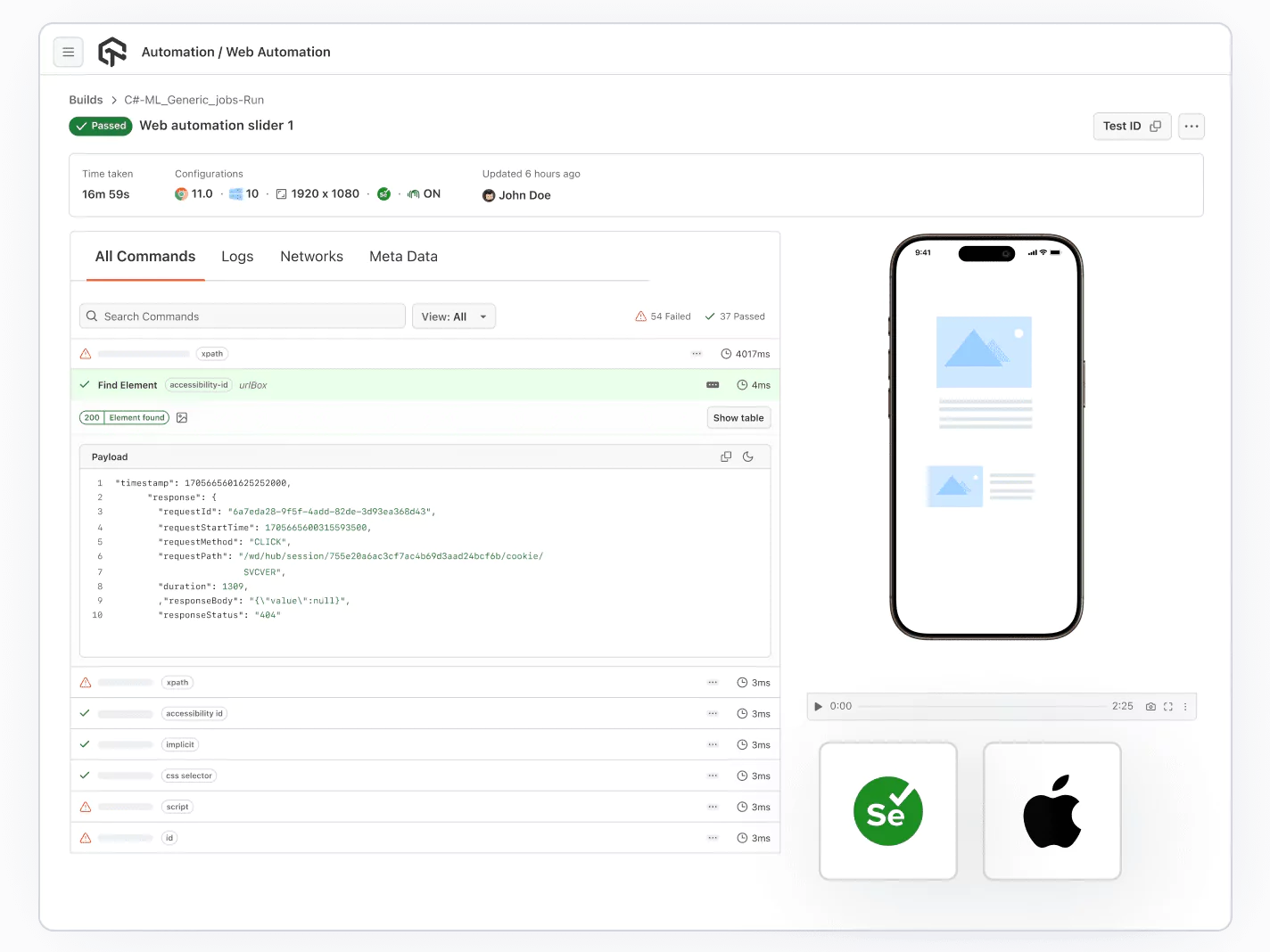Take a screenshot of the video playback
Screen dimensions: 1270x952
(1150, 706)
